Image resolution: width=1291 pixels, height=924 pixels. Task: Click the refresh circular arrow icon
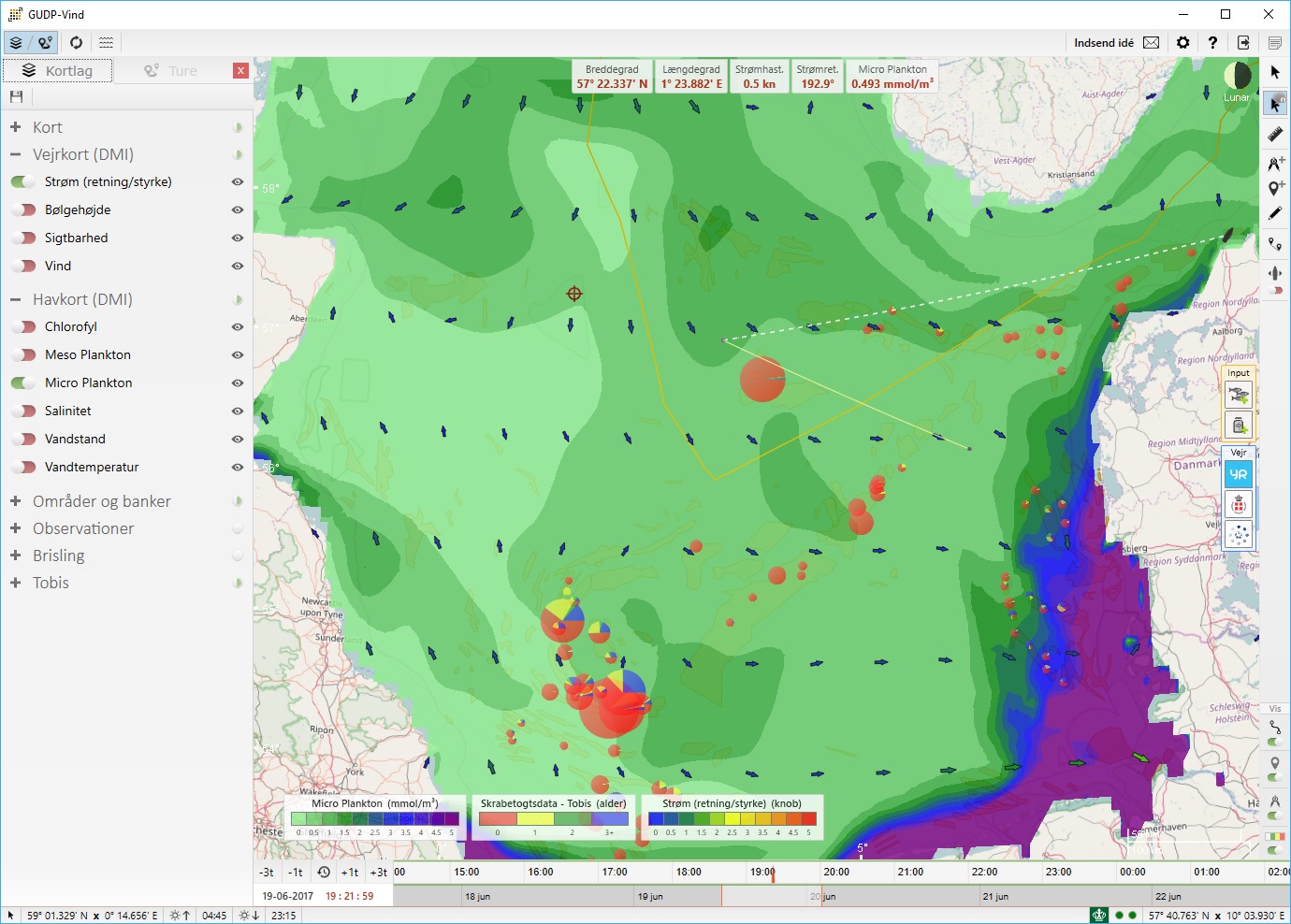click(77, 43)
